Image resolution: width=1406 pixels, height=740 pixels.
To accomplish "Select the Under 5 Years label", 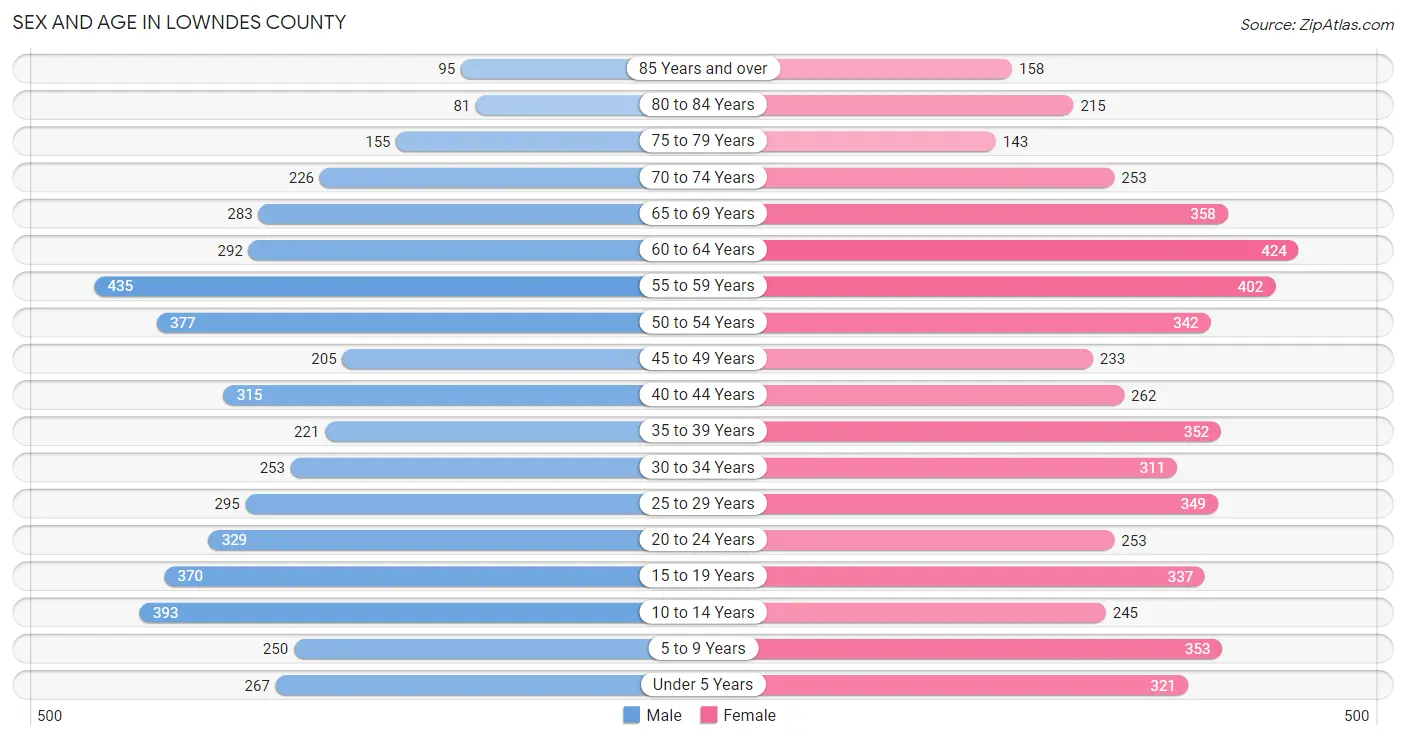I will click(703, 685).
